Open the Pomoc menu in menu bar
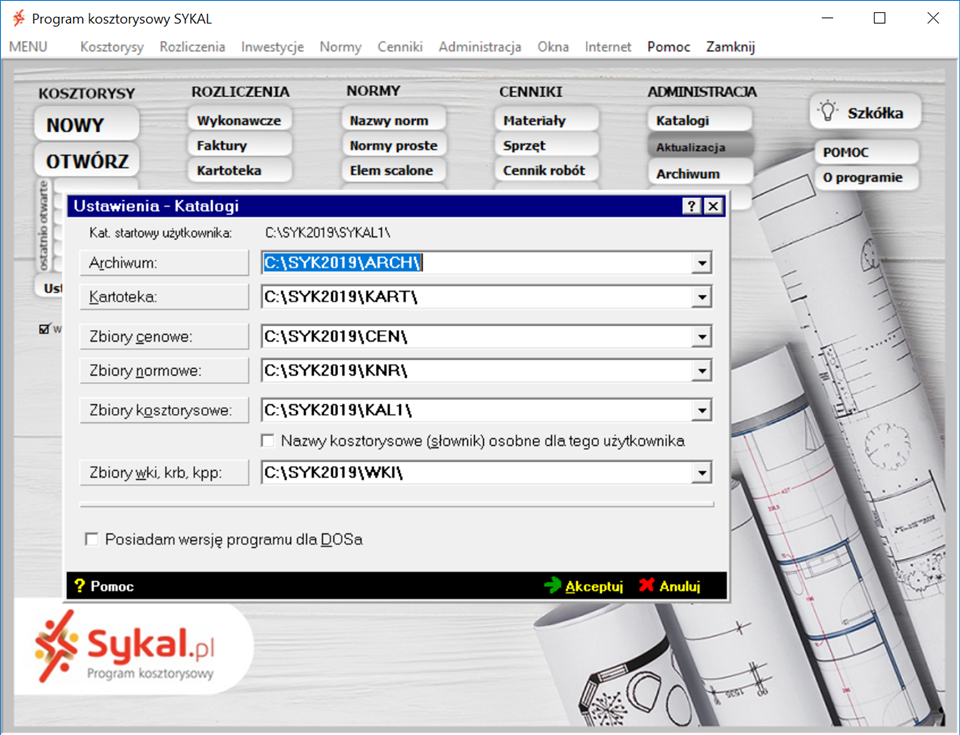The width and height of the screenshot is (960, 735). (669, 47)
